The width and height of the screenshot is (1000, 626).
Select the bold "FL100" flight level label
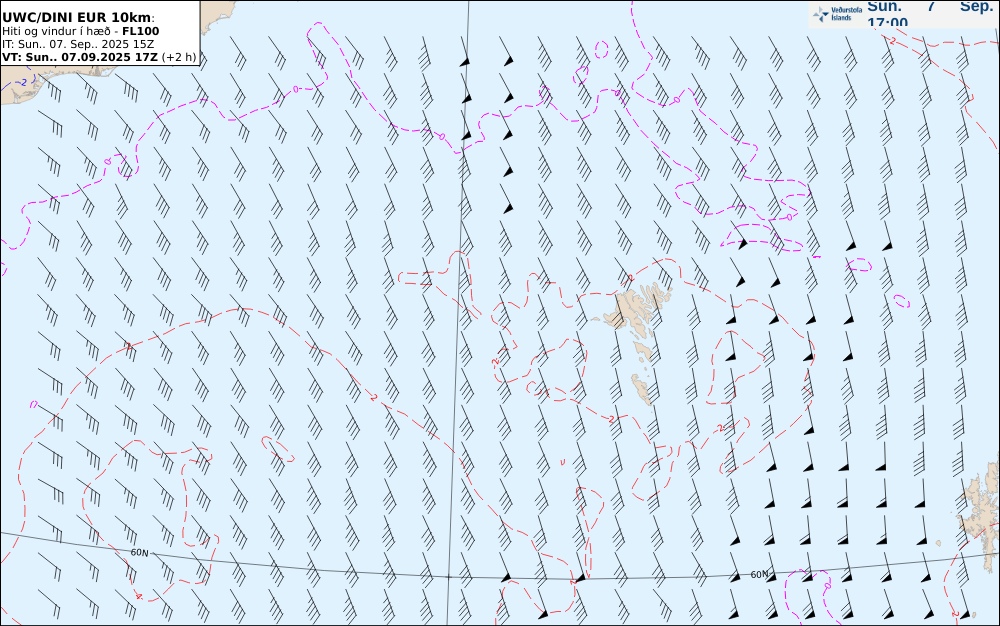[x=141, y=31]
